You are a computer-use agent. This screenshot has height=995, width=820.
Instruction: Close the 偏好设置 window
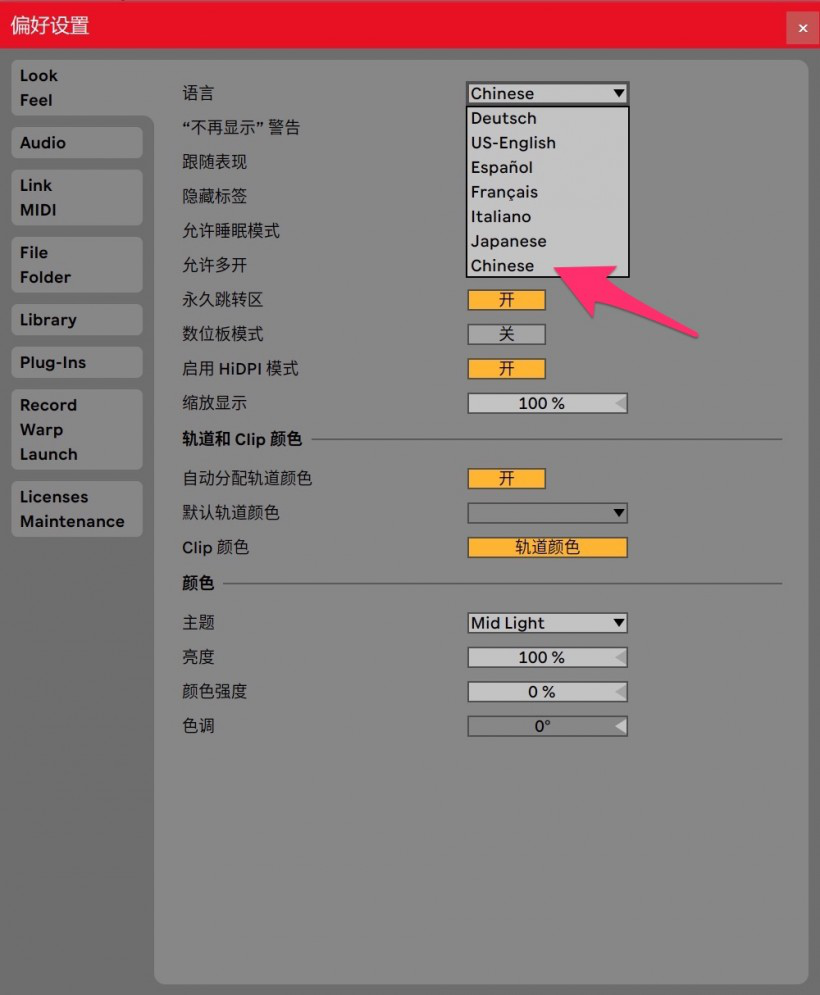[x=802, y=28]
